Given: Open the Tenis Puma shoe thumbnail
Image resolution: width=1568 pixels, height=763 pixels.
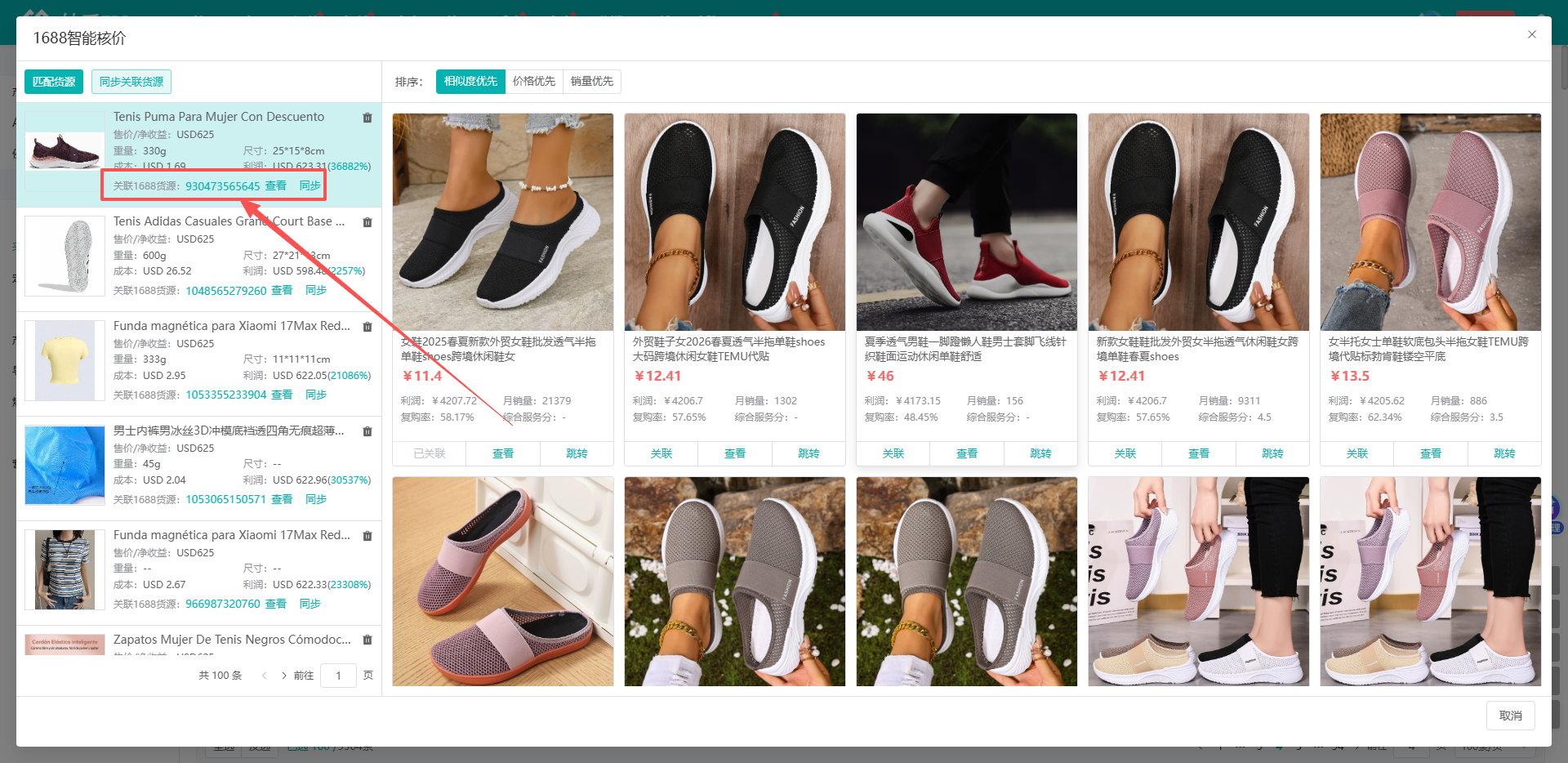Looking at the screenshot, I should click(x=65, y=152).
